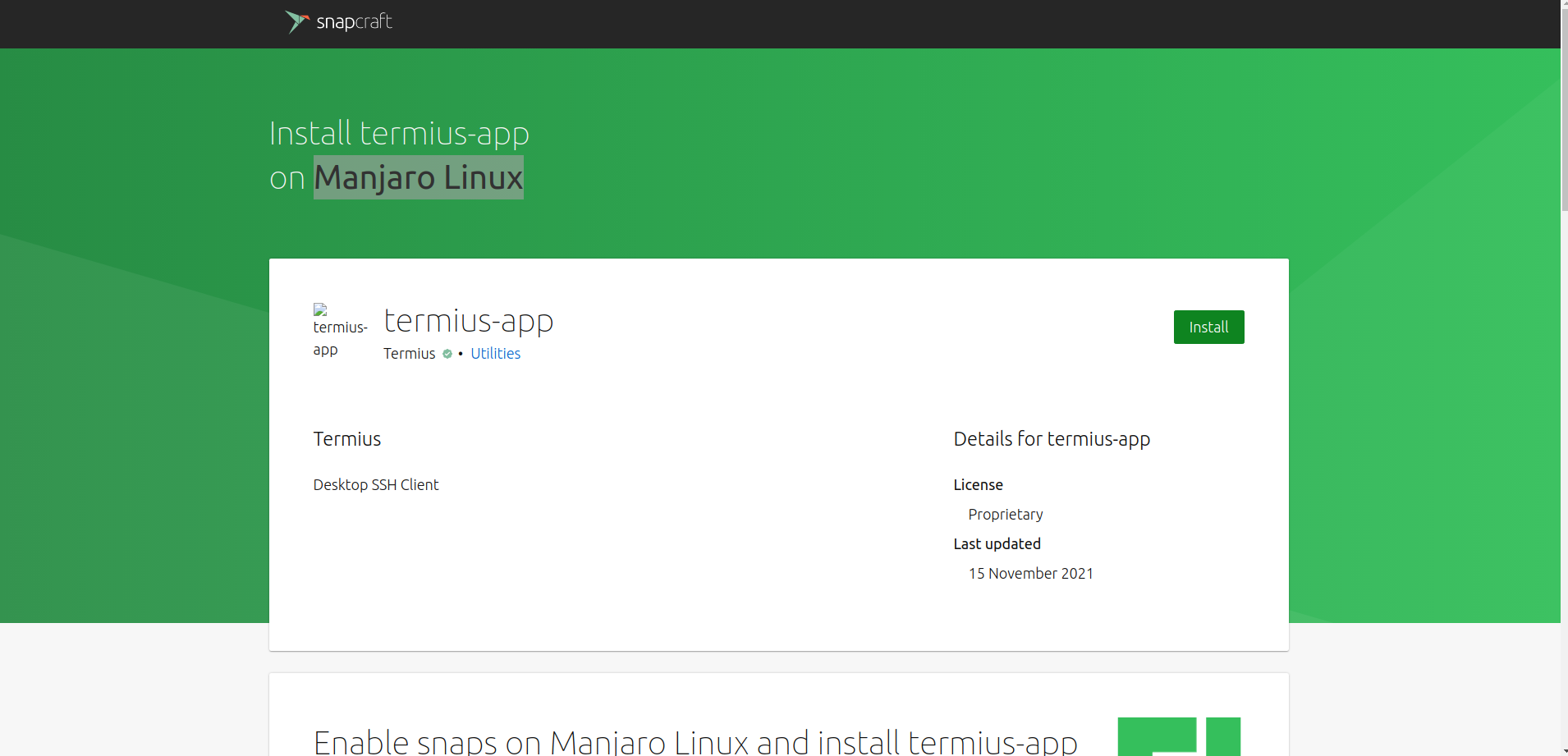The image size is (1568, 756).
Task: Open the Utilities category link
Action: pyautogui.click(x=495, y=354)
